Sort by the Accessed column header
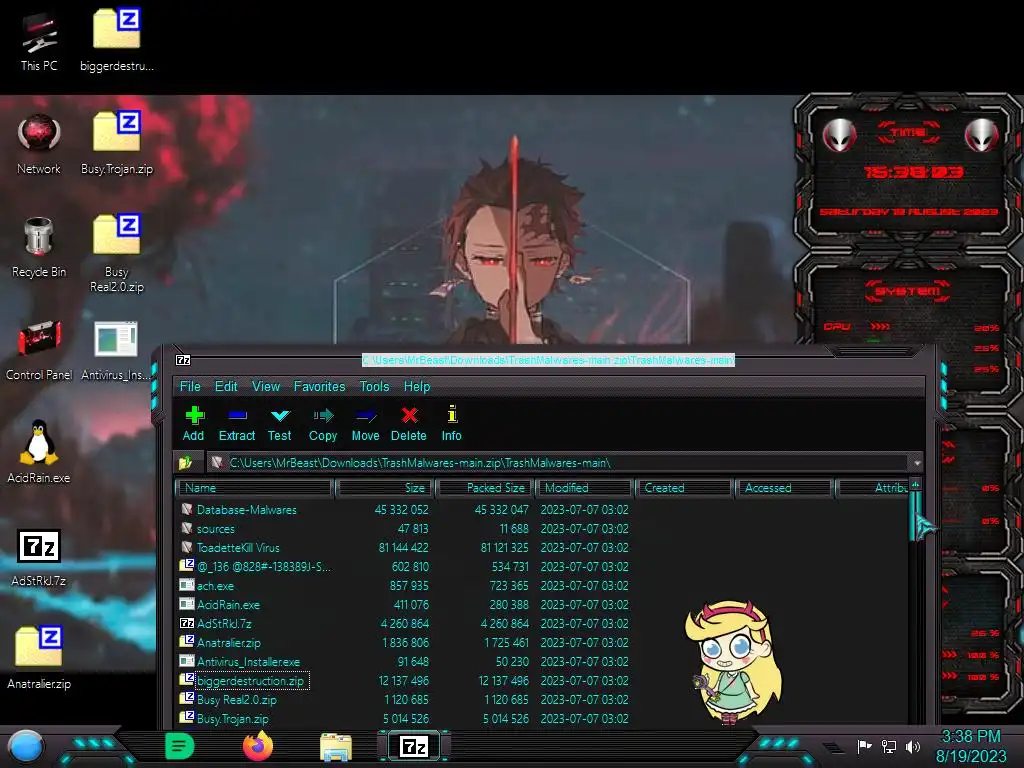1024x768 pixels. [x=784, y=488]
